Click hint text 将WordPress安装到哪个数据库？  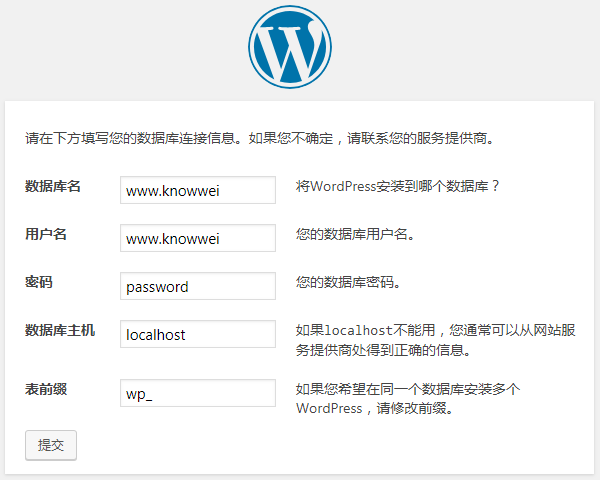(x=398, y=186)
